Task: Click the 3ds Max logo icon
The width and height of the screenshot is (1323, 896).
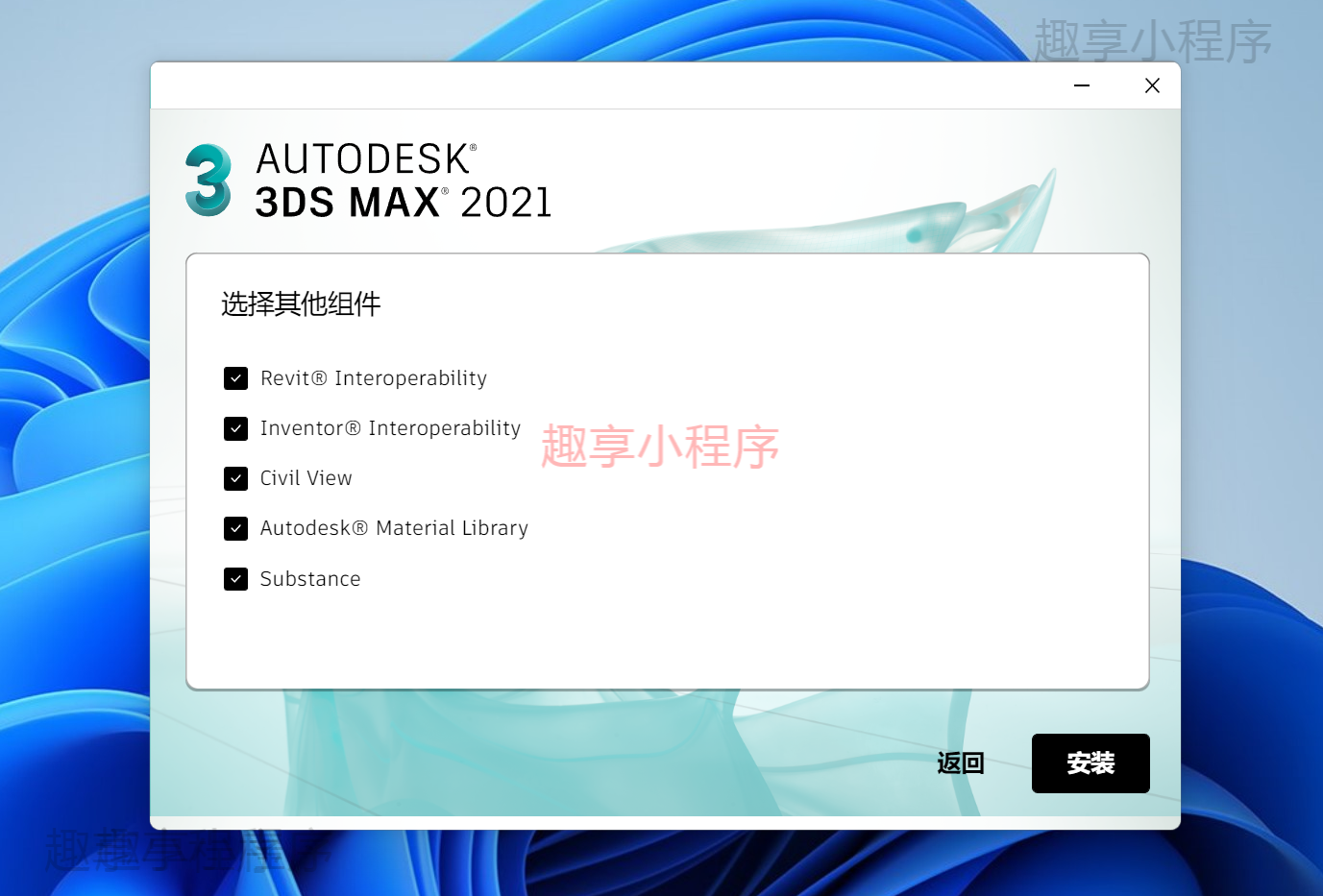Action: click(208, 180)
